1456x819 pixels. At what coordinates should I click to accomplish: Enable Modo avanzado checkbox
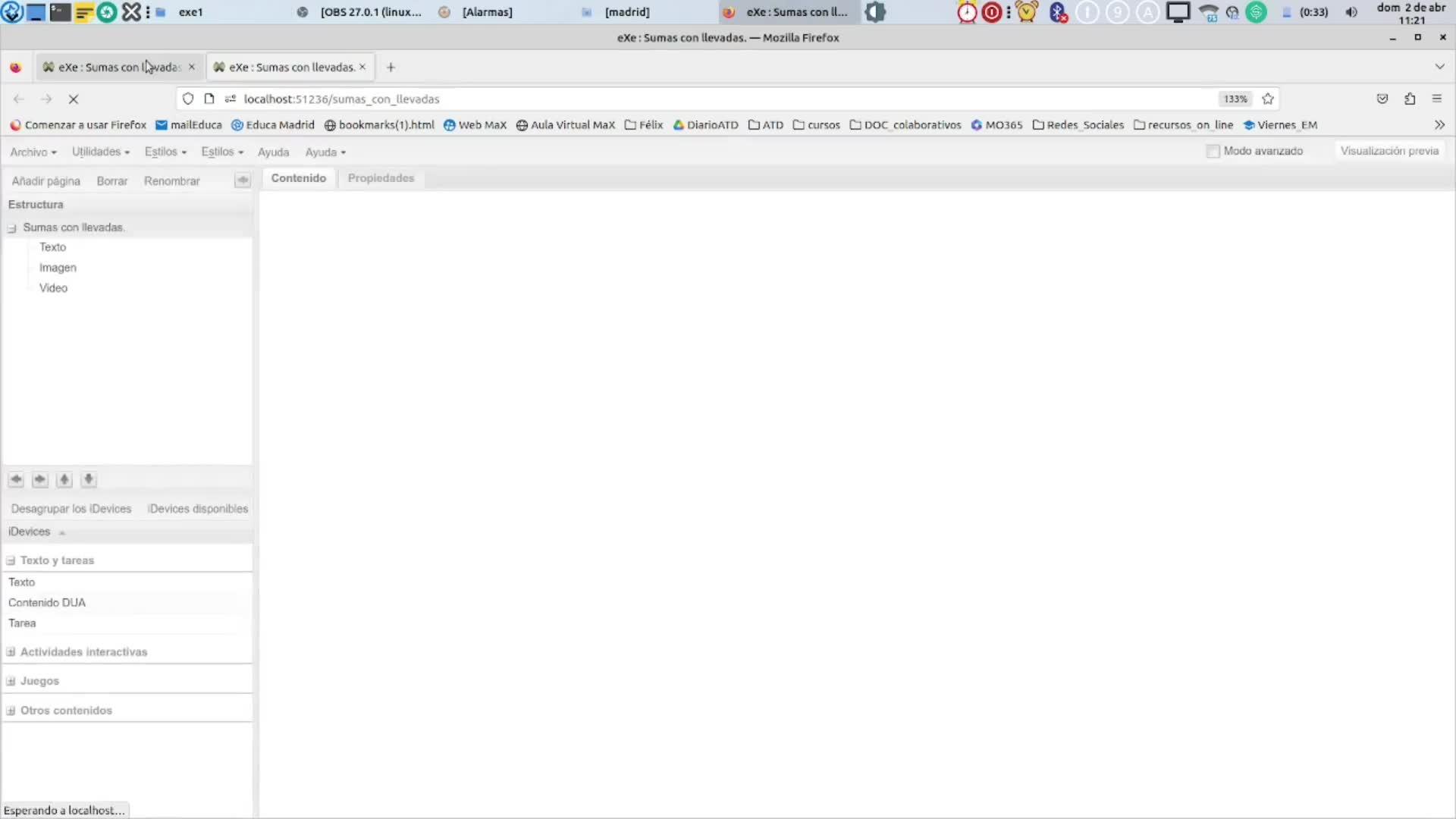tap(1213, 151)
